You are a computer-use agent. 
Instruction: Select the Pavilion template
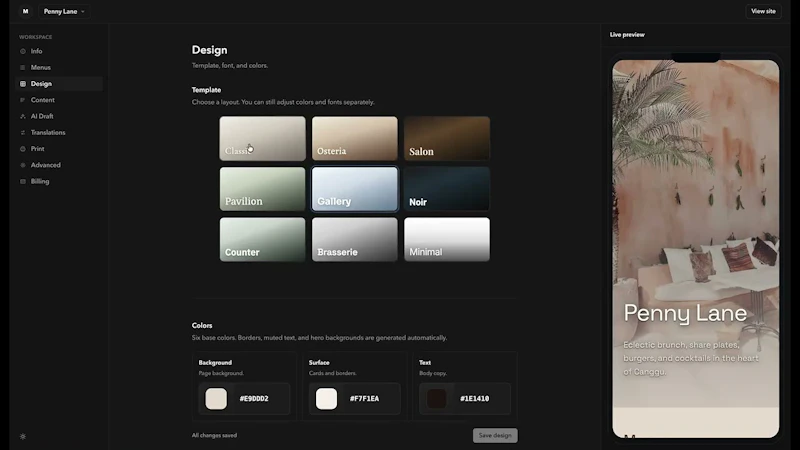(x=262, y=189)
